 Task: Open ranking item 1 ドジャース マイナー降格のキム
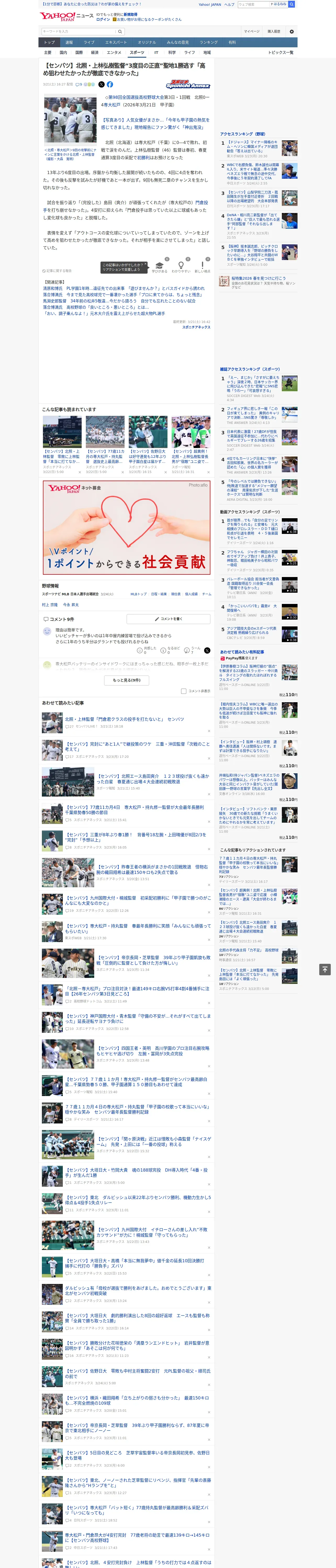[x=253, y=147]
